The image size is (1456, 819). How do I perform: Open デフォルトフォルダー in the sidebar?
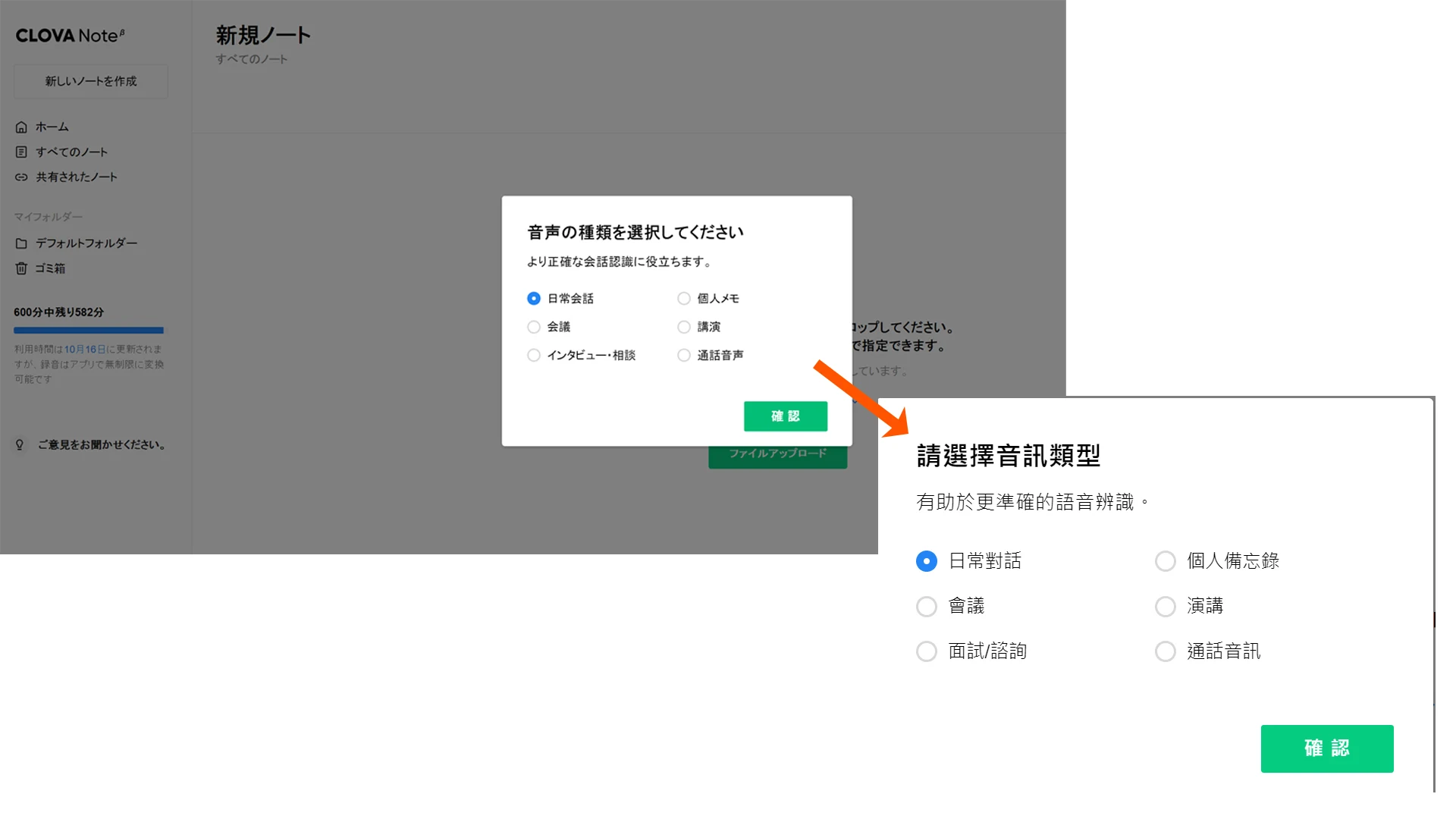coord(86,243)
